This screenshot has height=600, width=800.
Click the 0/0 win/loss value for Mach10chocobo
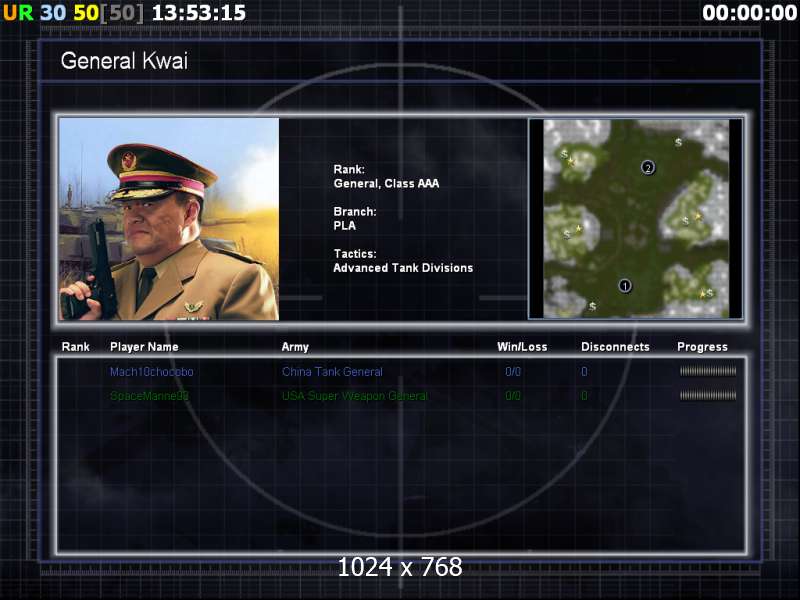coord(513,372)
